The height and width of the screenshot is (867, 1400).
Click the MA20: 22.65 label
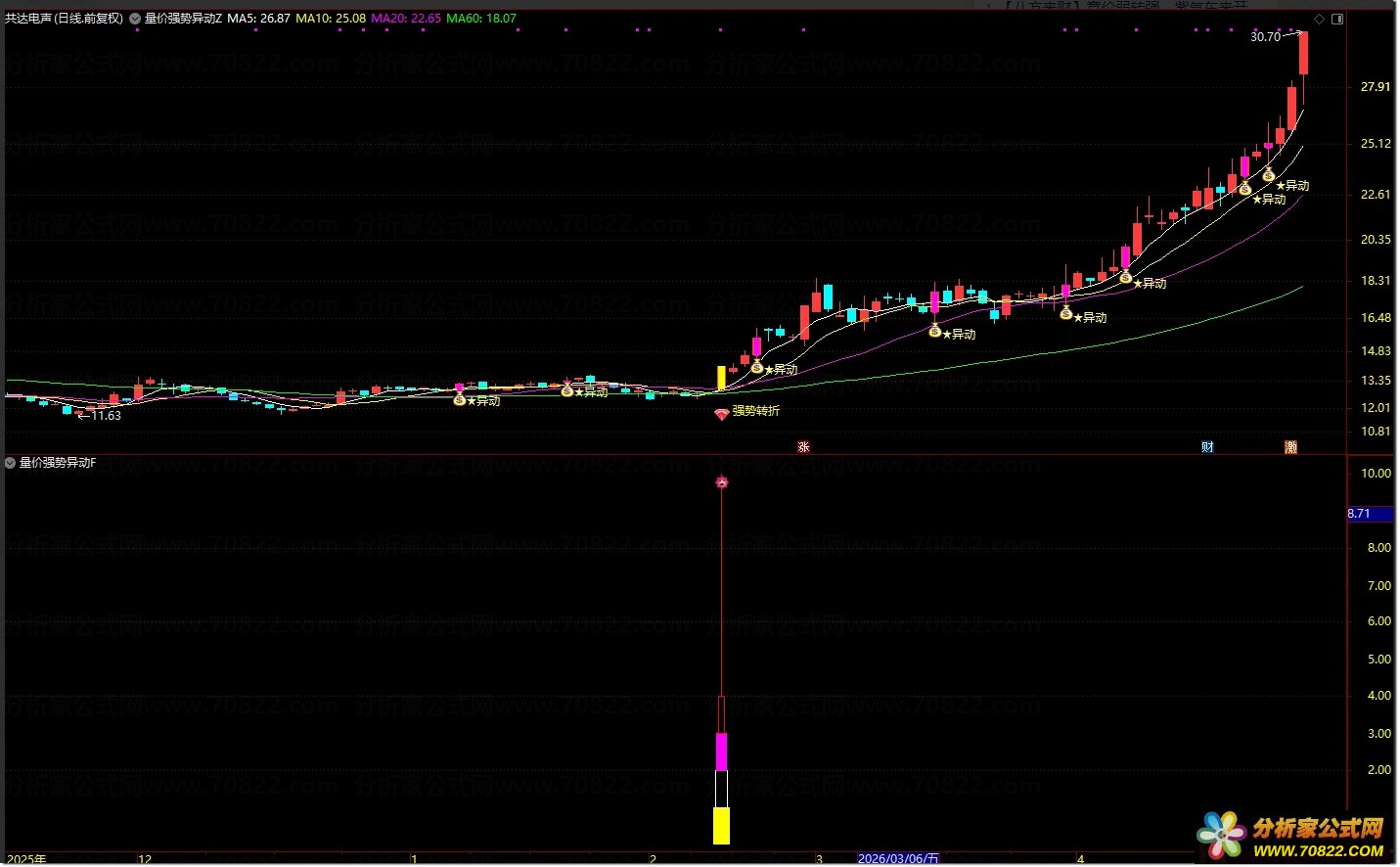[x=406, y=19]
